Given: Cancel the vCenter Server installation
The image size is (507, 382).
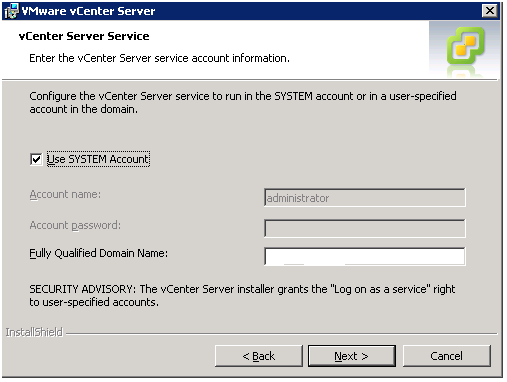Looking at the screenshot, I should [x=447, y=356].
